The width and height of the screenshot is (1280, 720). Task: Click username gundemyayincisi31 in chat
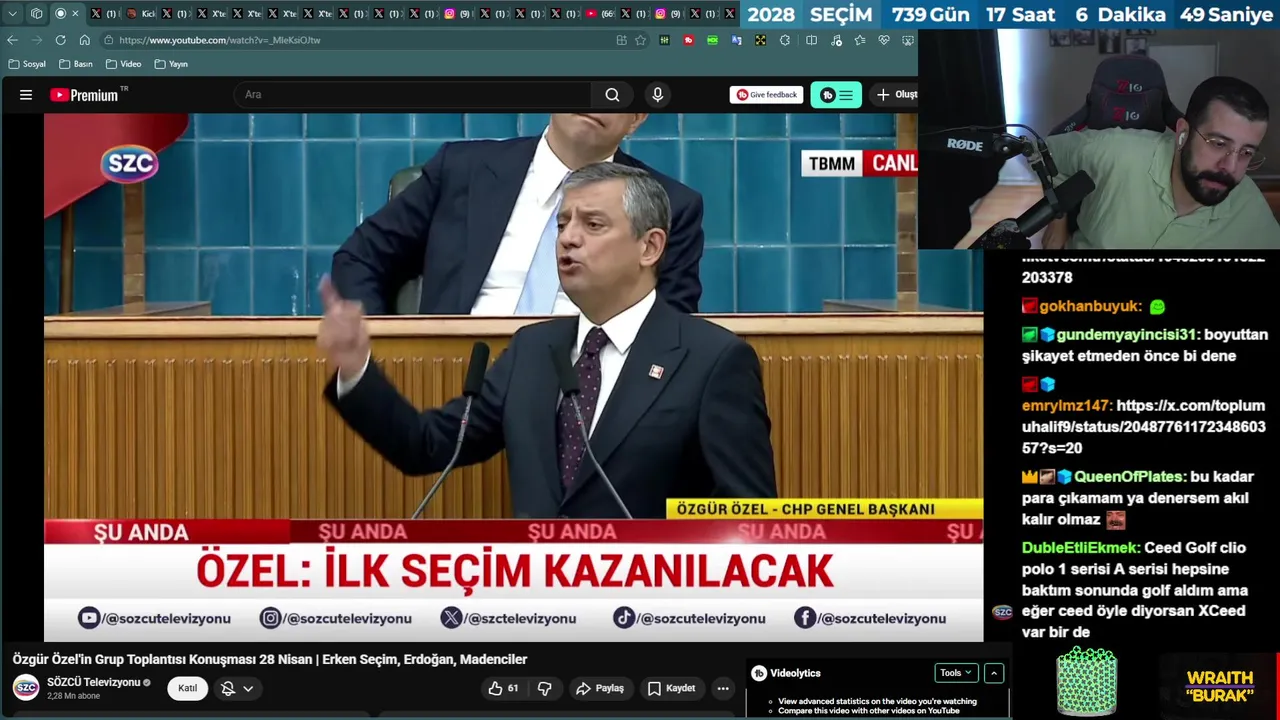pyautogui.click(x=1126, y=335)
